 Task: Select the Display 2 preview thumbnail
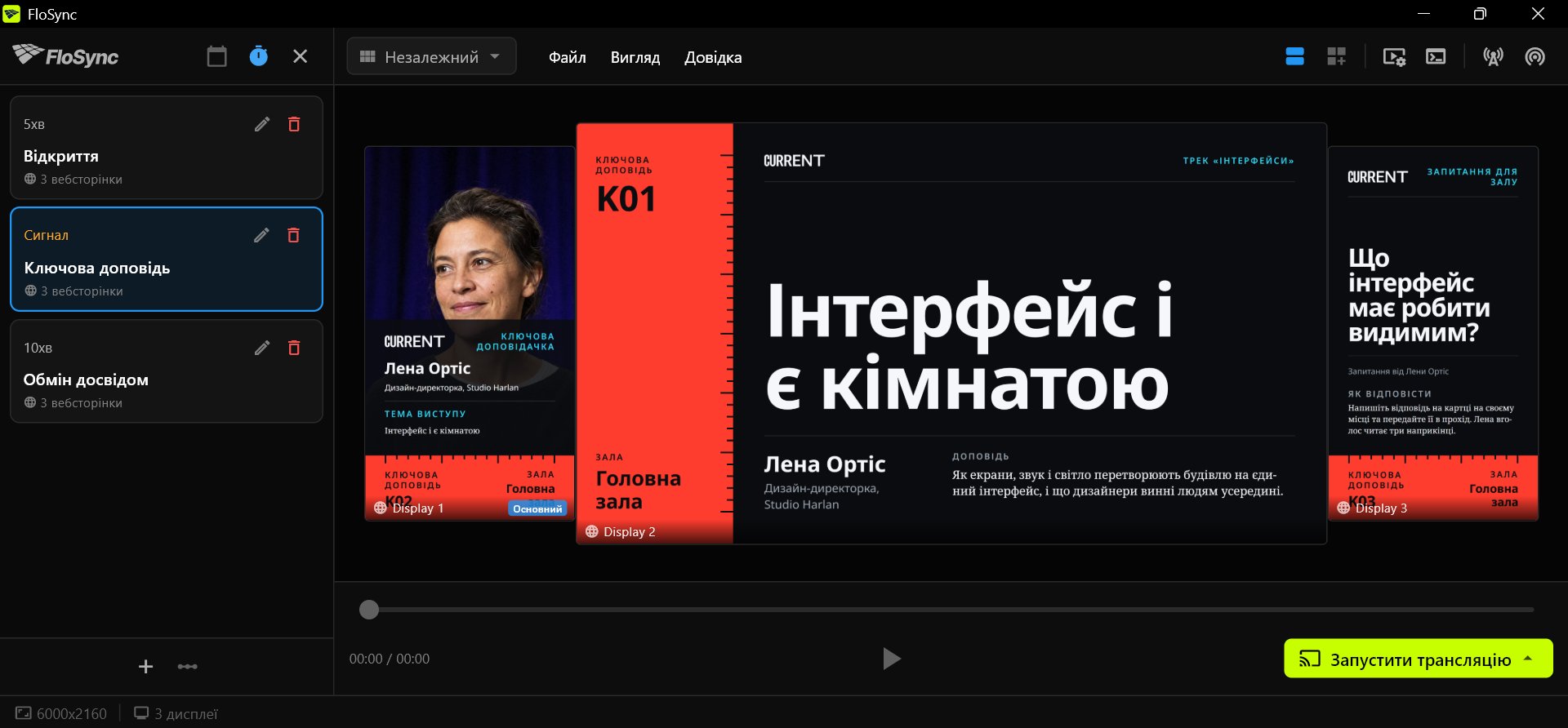pos(951,333)
